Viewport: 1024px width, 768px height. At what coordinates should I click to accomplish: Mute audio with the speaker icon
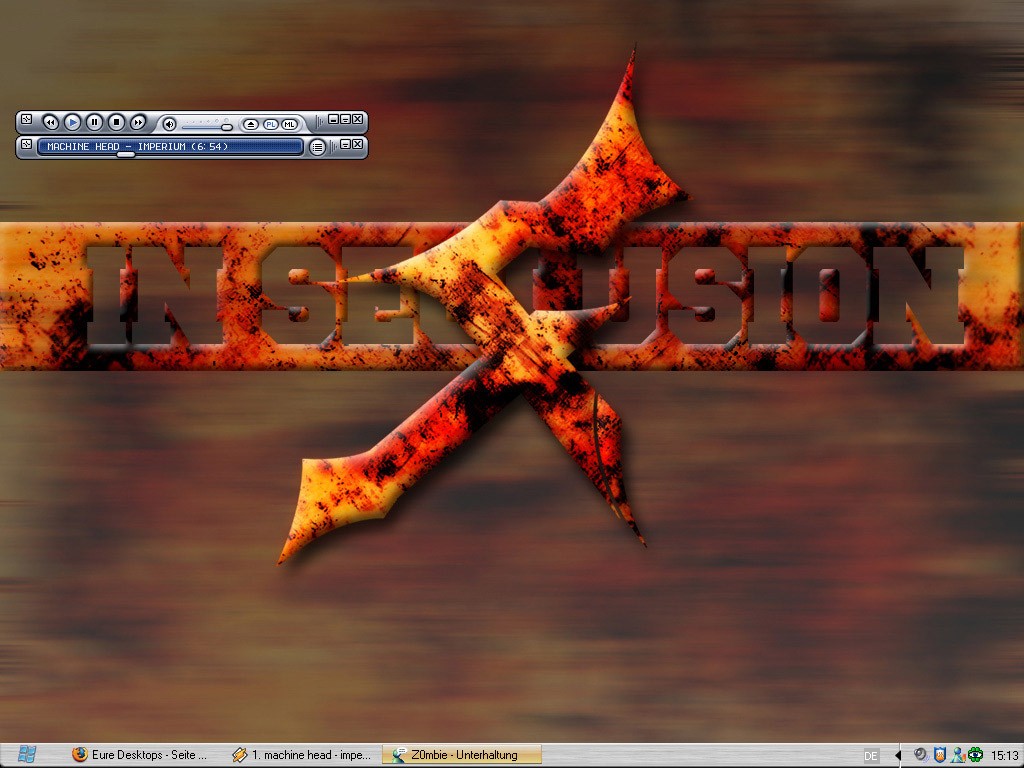click(x=169, y=124)
